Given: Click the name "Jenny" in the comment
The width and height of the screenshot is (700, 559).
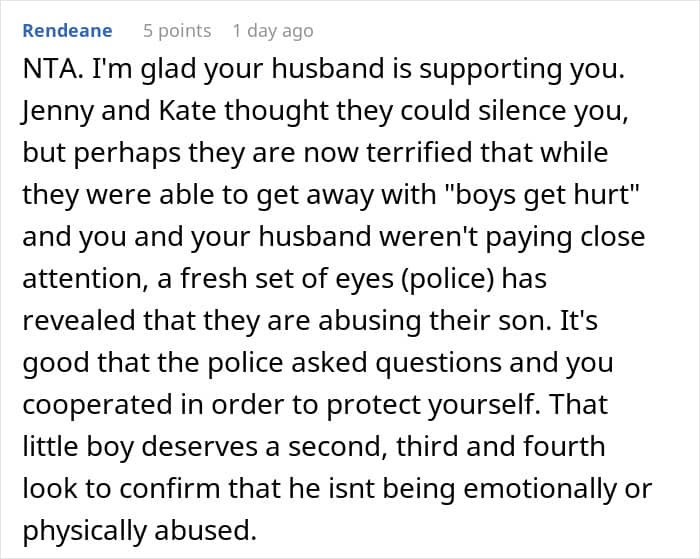Looking at the screenshot, I should [x=57, y=112].
